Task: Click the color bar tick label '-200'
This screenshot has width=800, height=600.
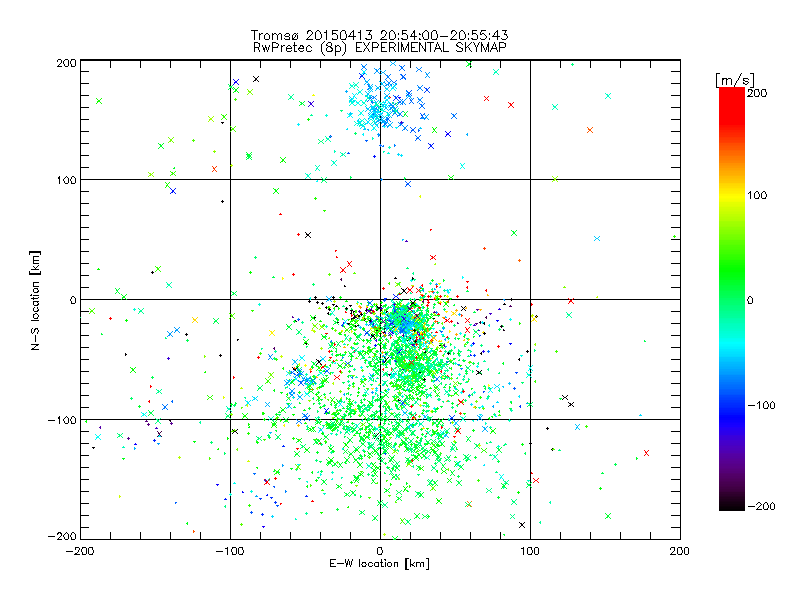Action: coord(761,506)
